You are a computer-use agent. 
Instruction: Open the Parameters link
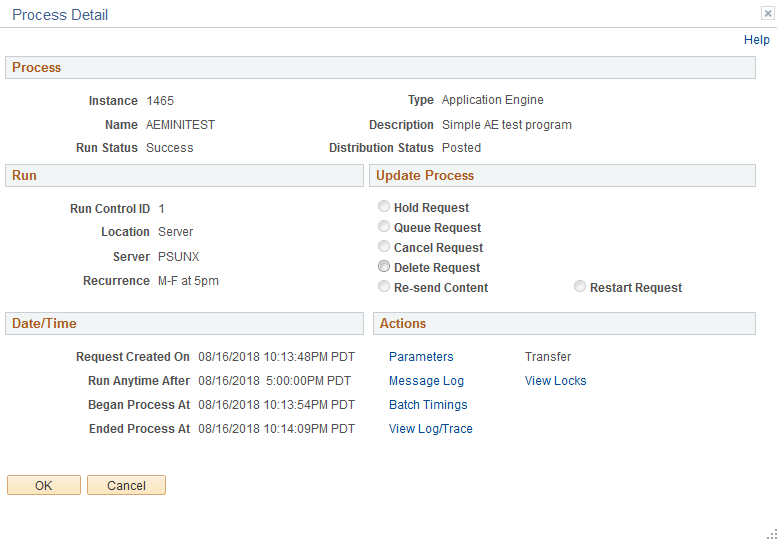click(421, 357)
